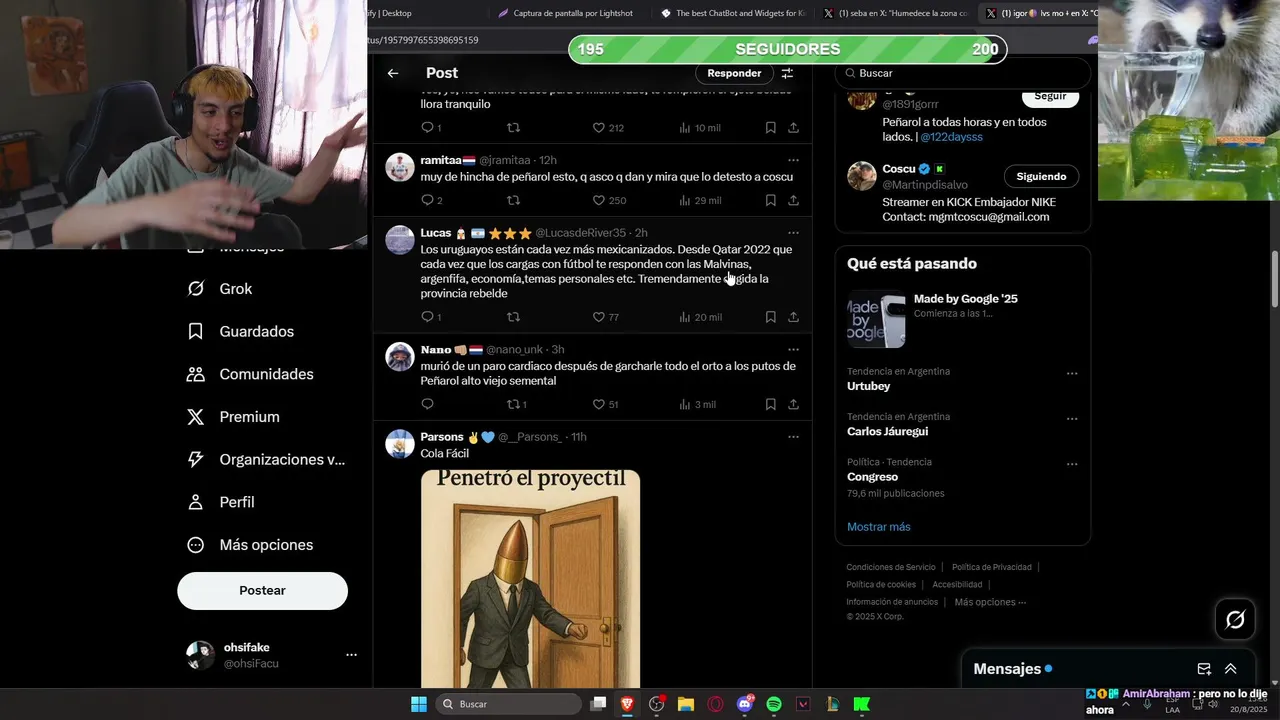
Task: Open account menu dots next to ohsifake
Action: (351, 655)
